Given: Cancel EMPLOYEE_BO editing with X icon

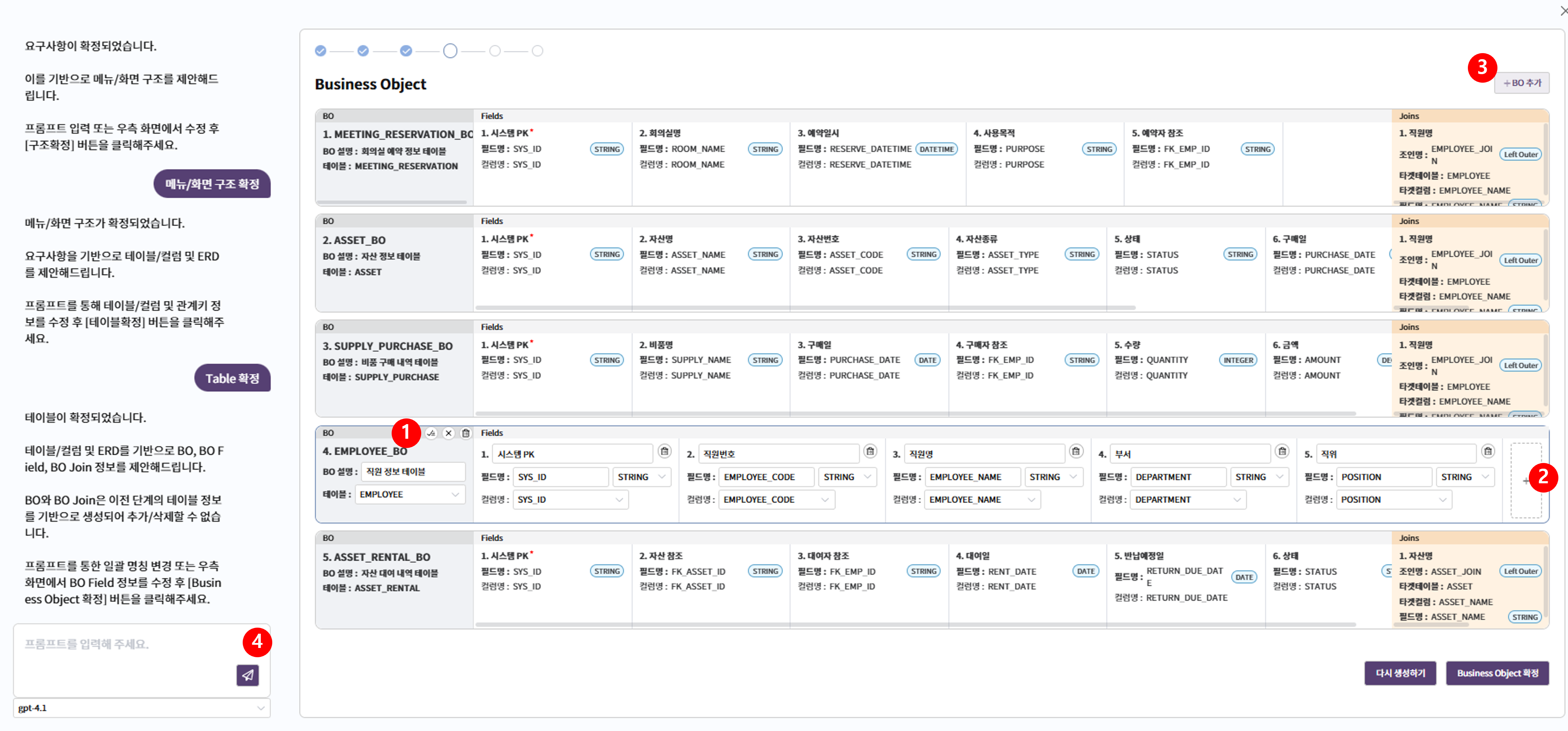Looking at the screenshot, I should coord(449,433).
